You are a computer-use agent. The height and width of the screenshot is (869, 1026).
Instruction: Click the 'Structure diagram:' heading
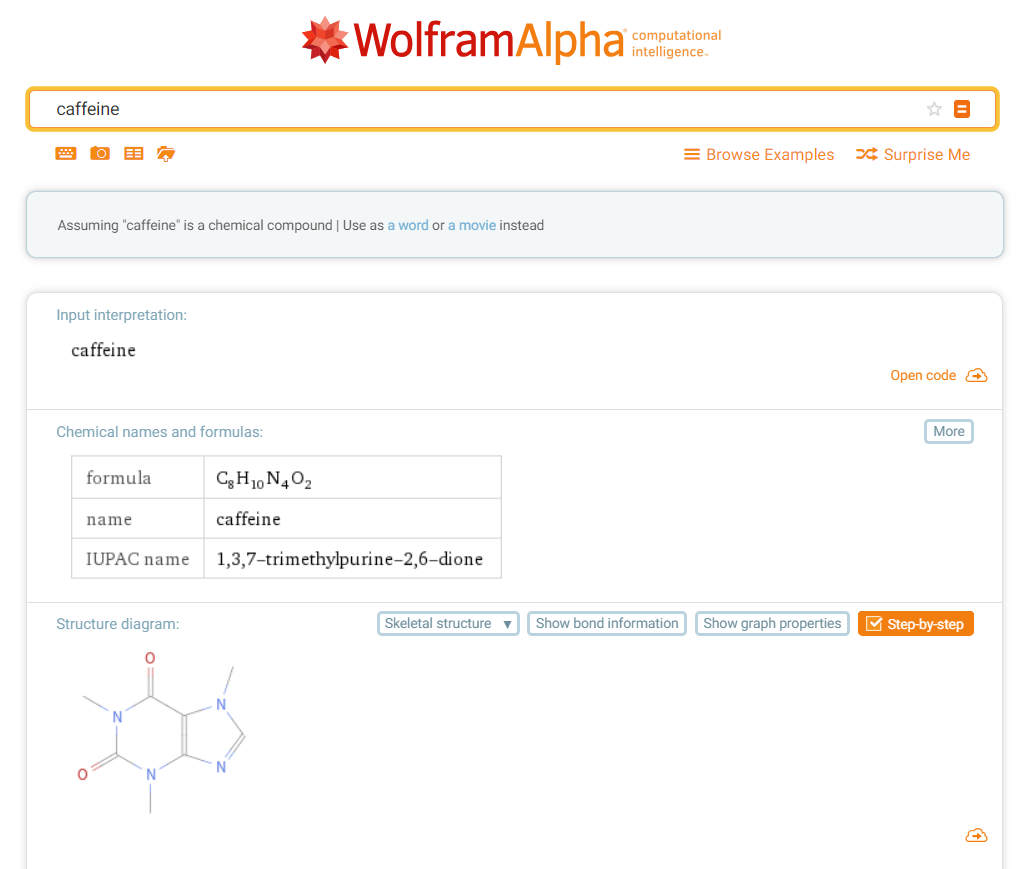[x=118, y=624]
